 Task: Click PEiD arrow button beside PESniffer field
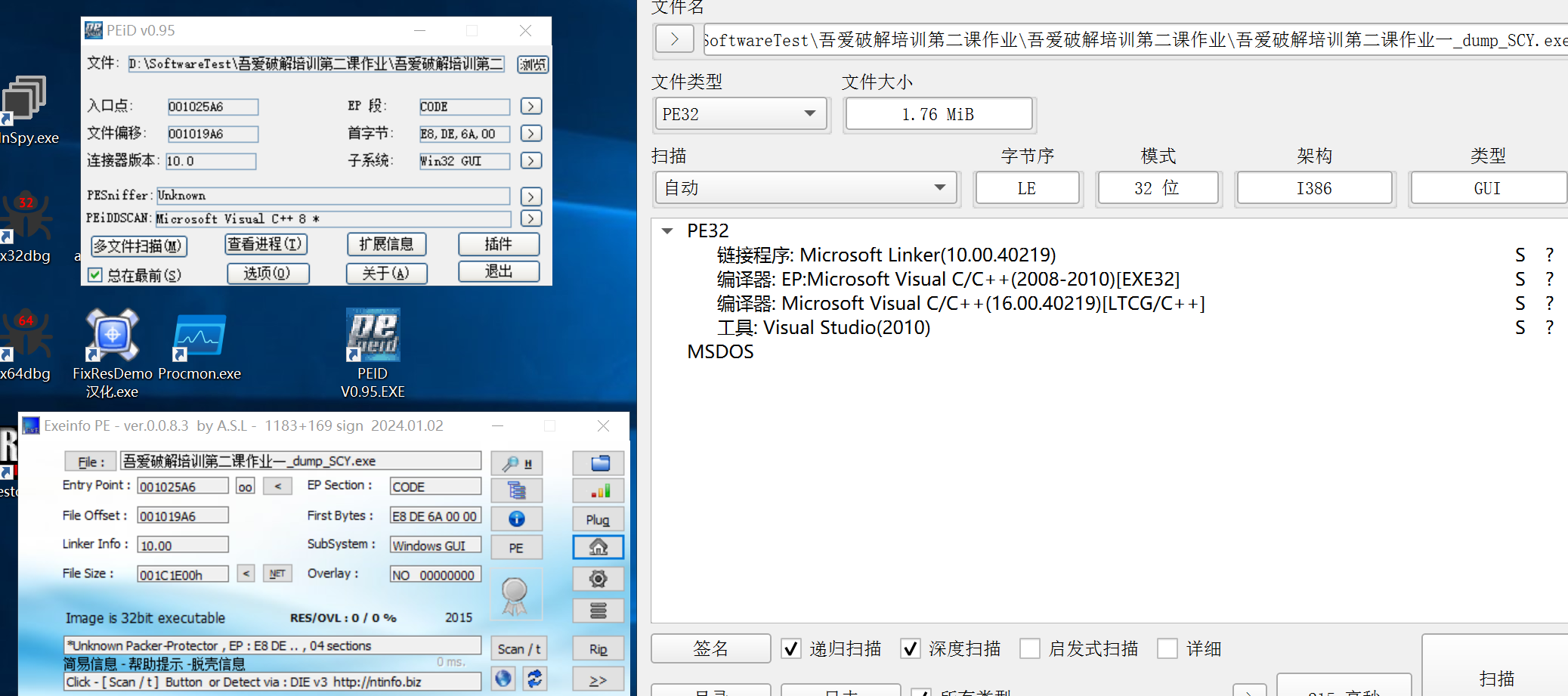pos(531,196)
